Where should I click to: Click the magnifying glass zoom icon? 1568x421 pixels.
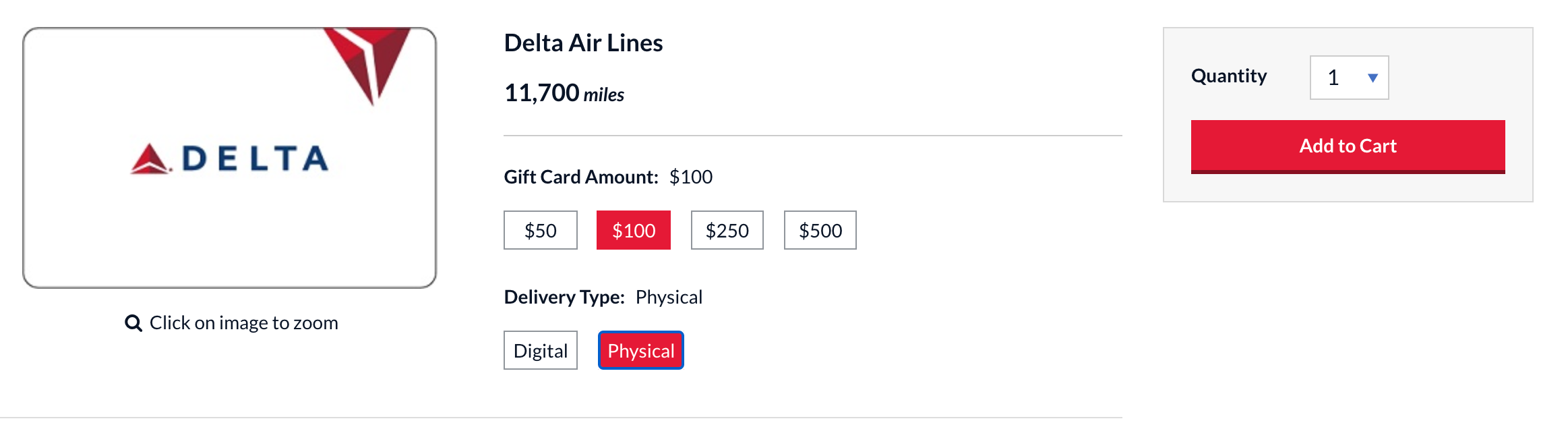click(133, 323)
